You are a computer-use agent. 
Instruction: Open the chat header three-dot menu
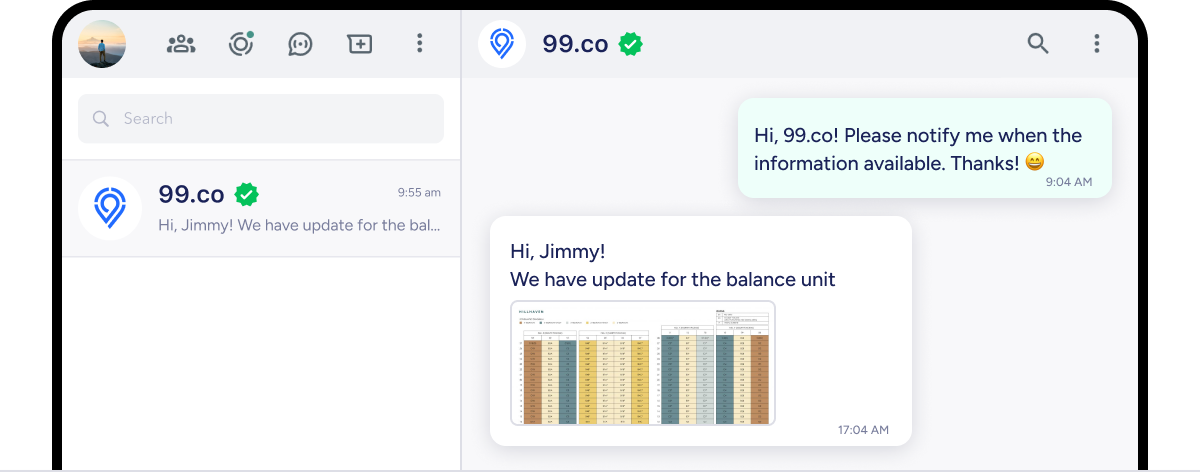[x=1097, y=43]
